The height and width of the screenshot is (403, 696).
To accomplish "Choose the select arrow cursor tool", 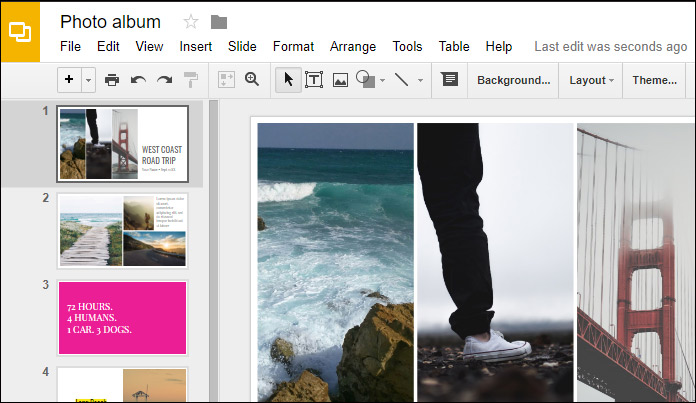I will [x=289, y=80].
